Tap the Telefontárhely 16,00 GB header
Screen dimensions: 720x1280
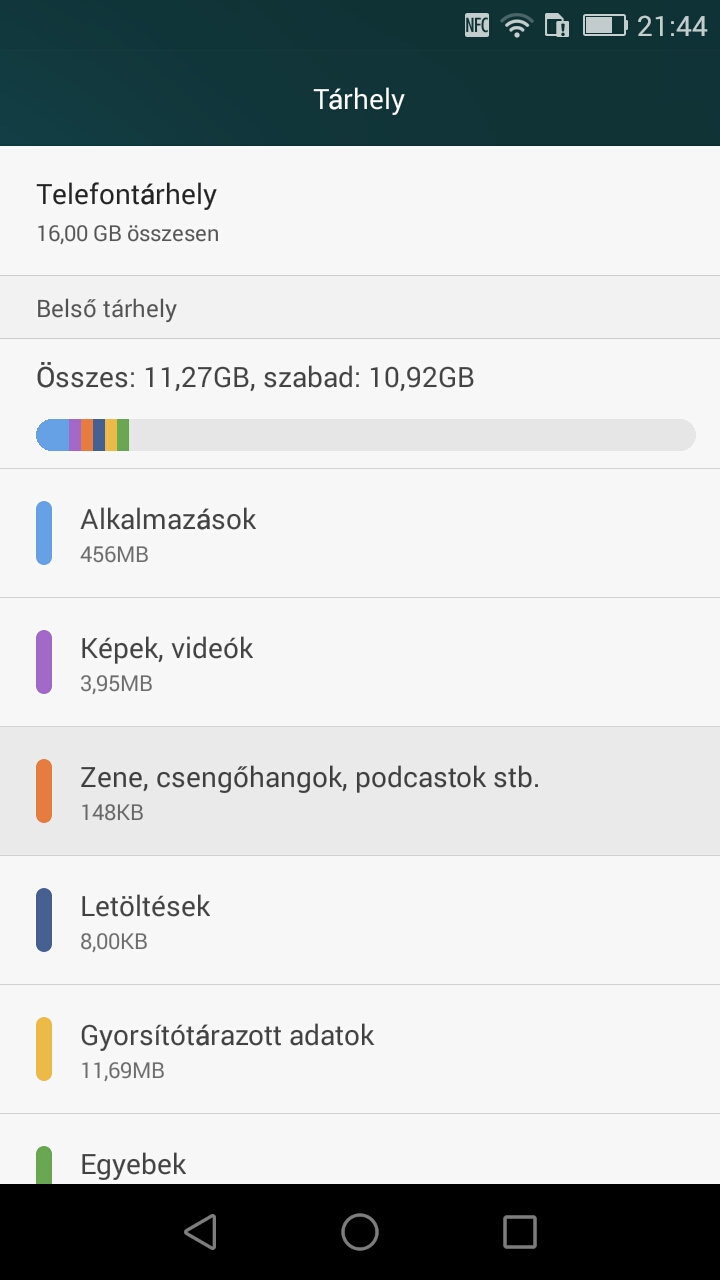click(x=360, y=211)
